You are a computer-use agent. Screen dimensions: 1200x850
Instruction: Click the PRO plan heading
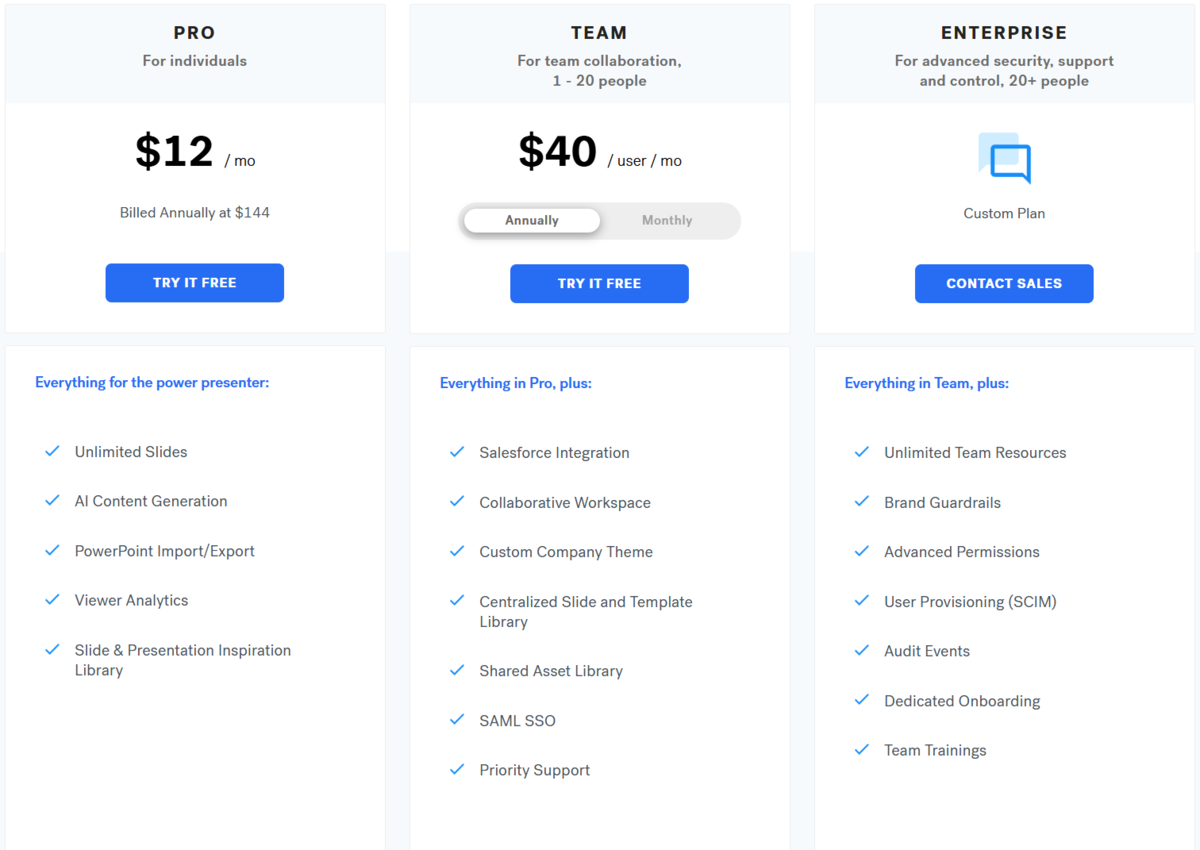195,33
